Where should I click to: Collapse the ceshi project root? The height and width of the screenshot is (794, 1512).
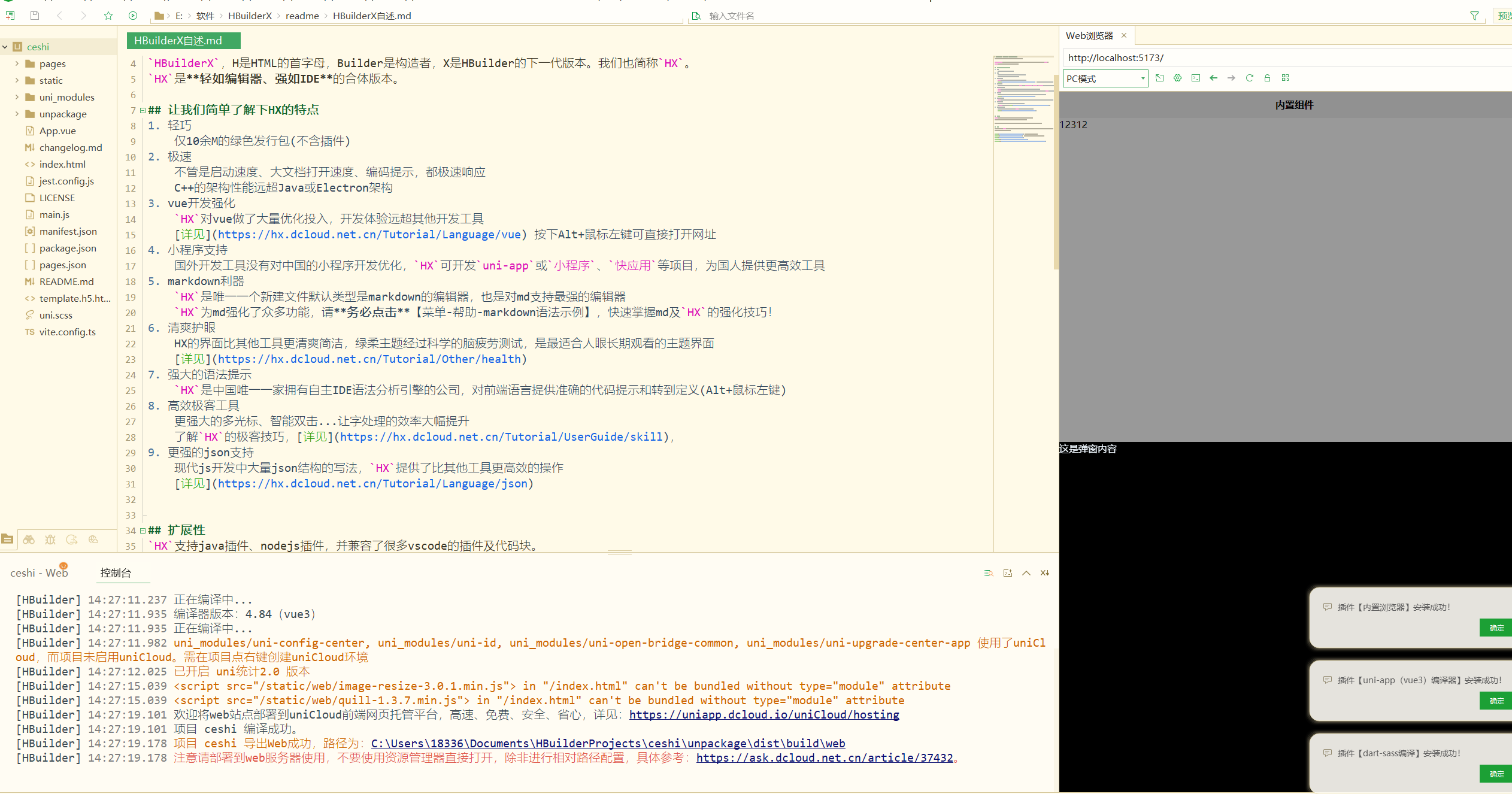5,47
